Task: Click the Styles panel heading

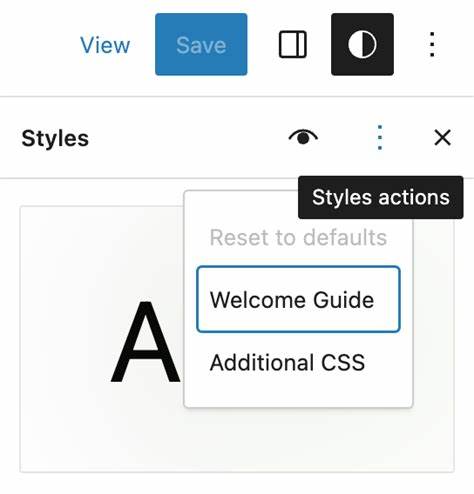Action: click(55, 138)
